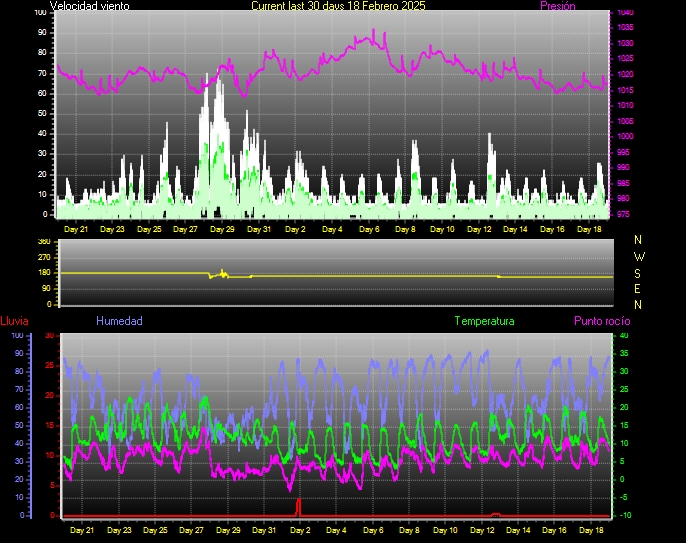Select the yellow chart title with the date
Viewport: 686px width, 543px height.
coord(338,6)
